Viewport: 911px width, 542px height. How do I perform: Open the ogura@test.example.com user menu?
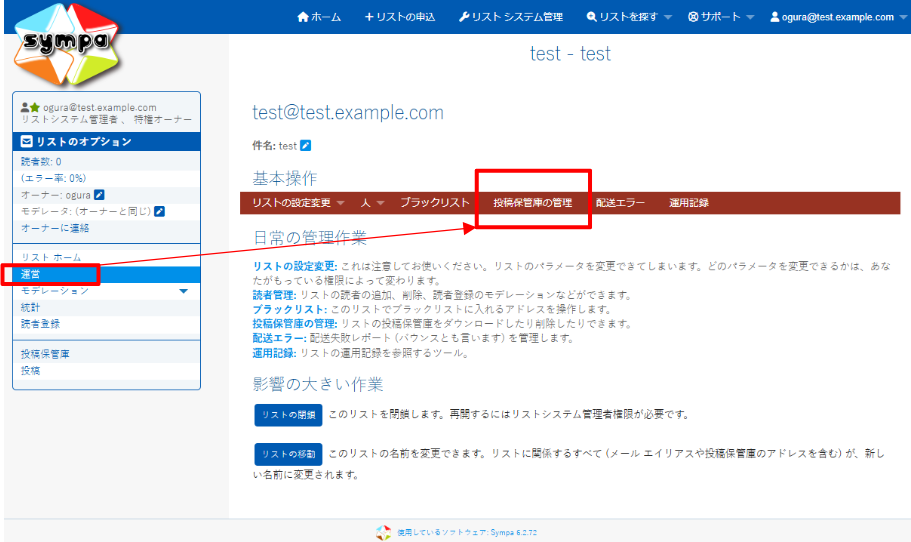(x=838, y=17)
